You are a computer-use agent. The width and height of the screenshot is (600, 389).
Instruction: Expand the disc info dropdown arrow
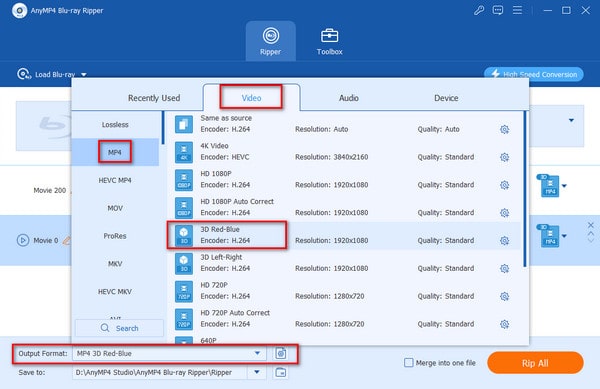coord(571,120)
